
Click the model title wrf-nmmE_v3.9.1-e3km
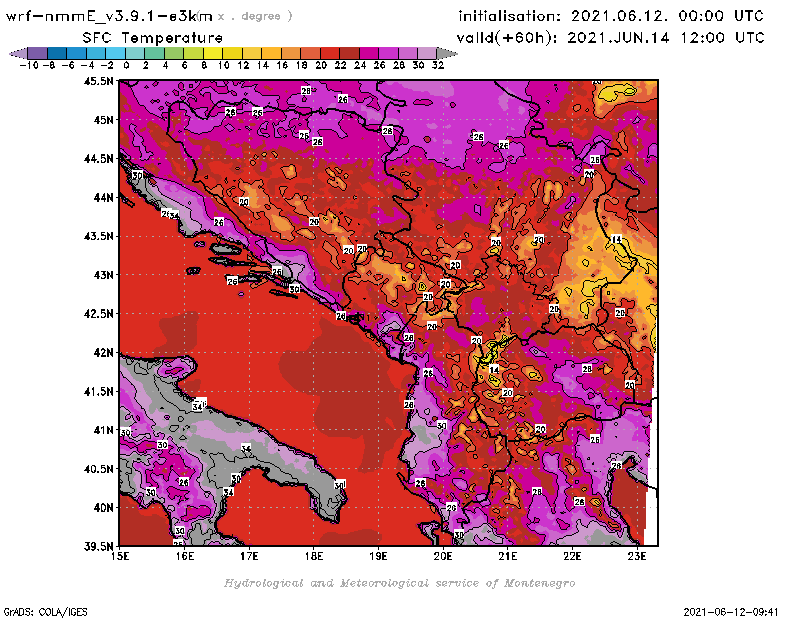point(109,16)
